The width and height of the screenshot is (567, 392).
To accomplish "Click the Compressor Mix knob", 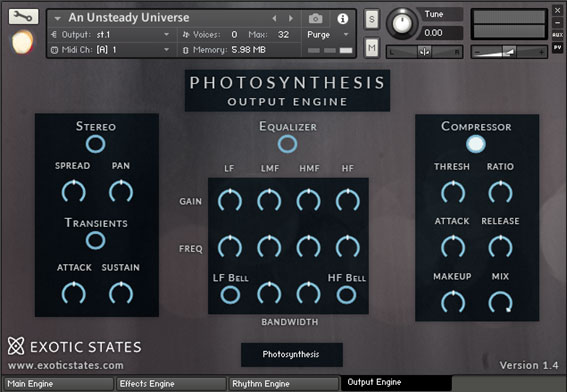I will (x=500, y=302).
